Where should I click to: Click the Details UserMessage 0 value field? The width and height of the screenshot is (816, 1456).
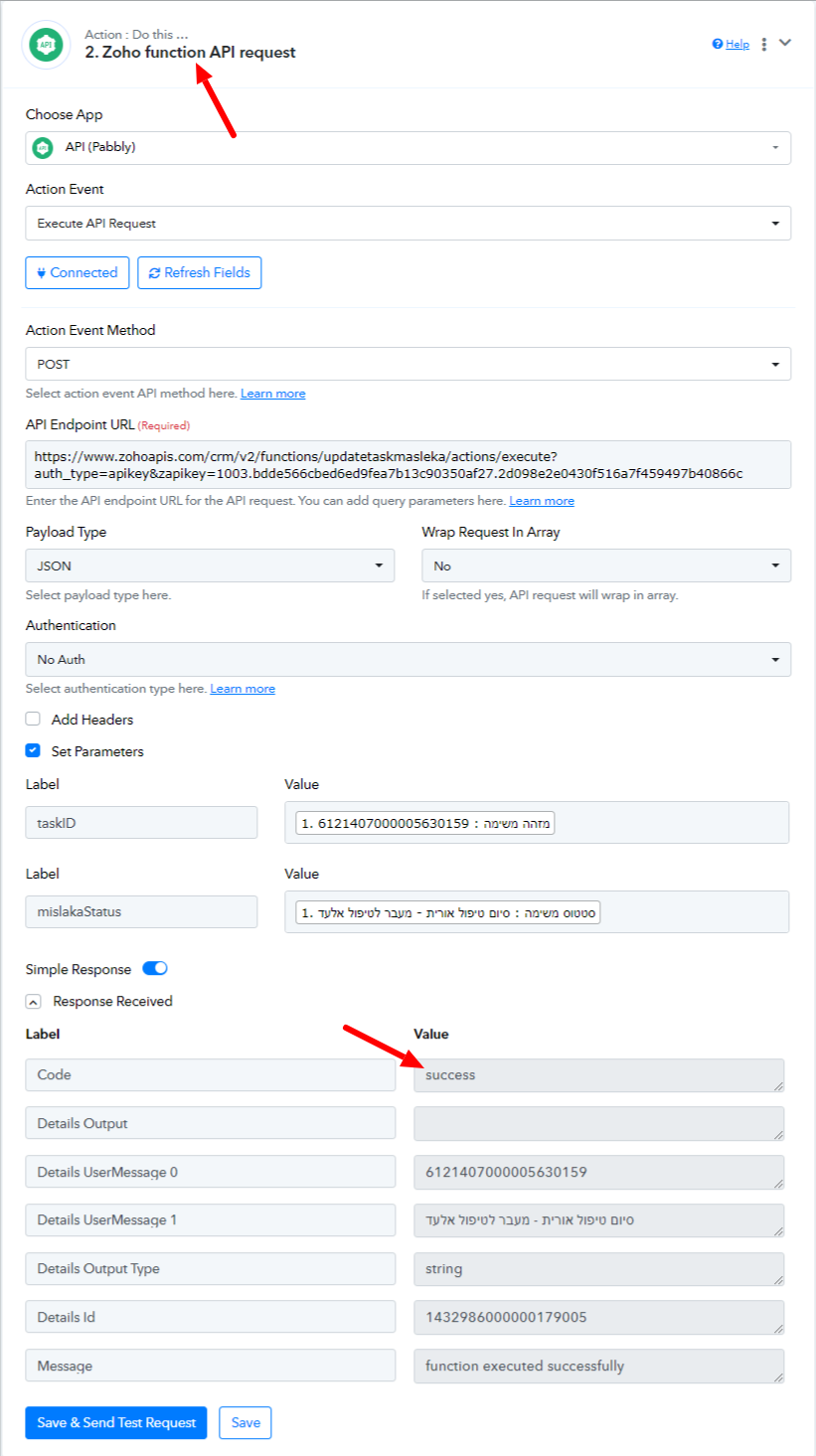tap(599, 1172)
